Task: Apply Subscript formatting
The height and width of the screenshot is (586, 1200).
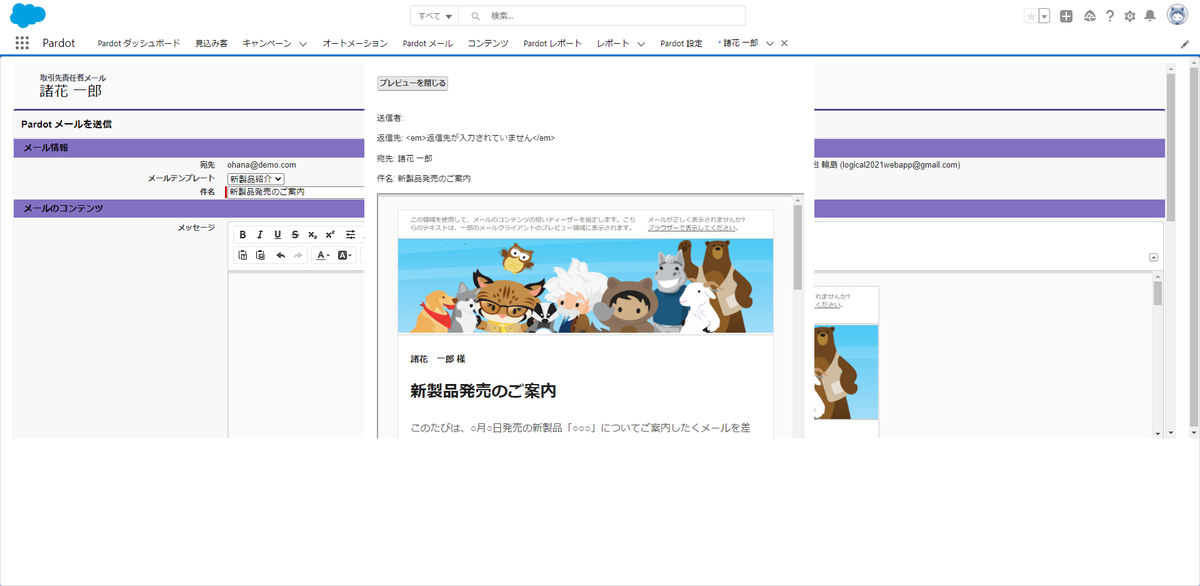Action: pos(312,234)
